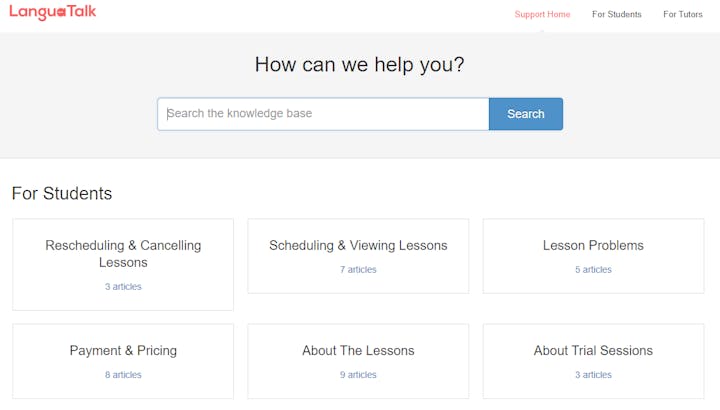Click the 9 articles link
Viewport: 720px width, 410px height.
358,375
